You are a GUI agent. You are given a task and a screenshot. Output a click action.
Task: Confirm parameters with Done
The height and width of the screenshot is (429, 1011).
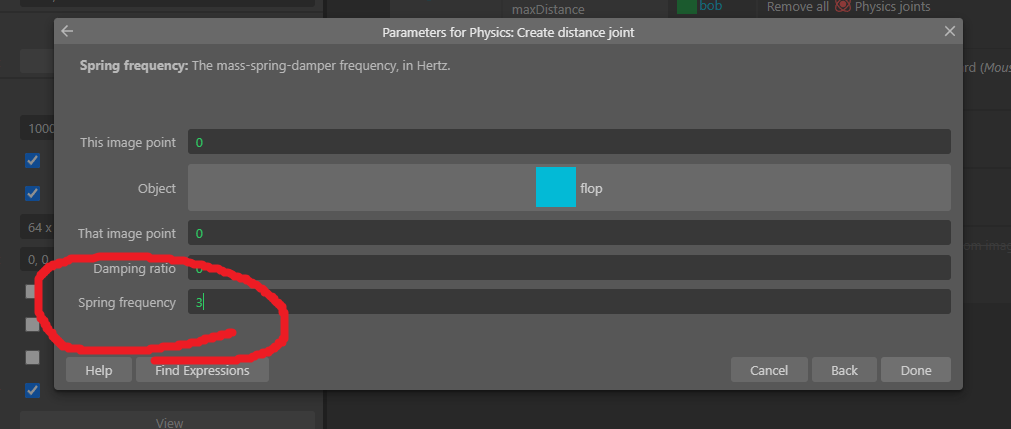coord(915,370)
